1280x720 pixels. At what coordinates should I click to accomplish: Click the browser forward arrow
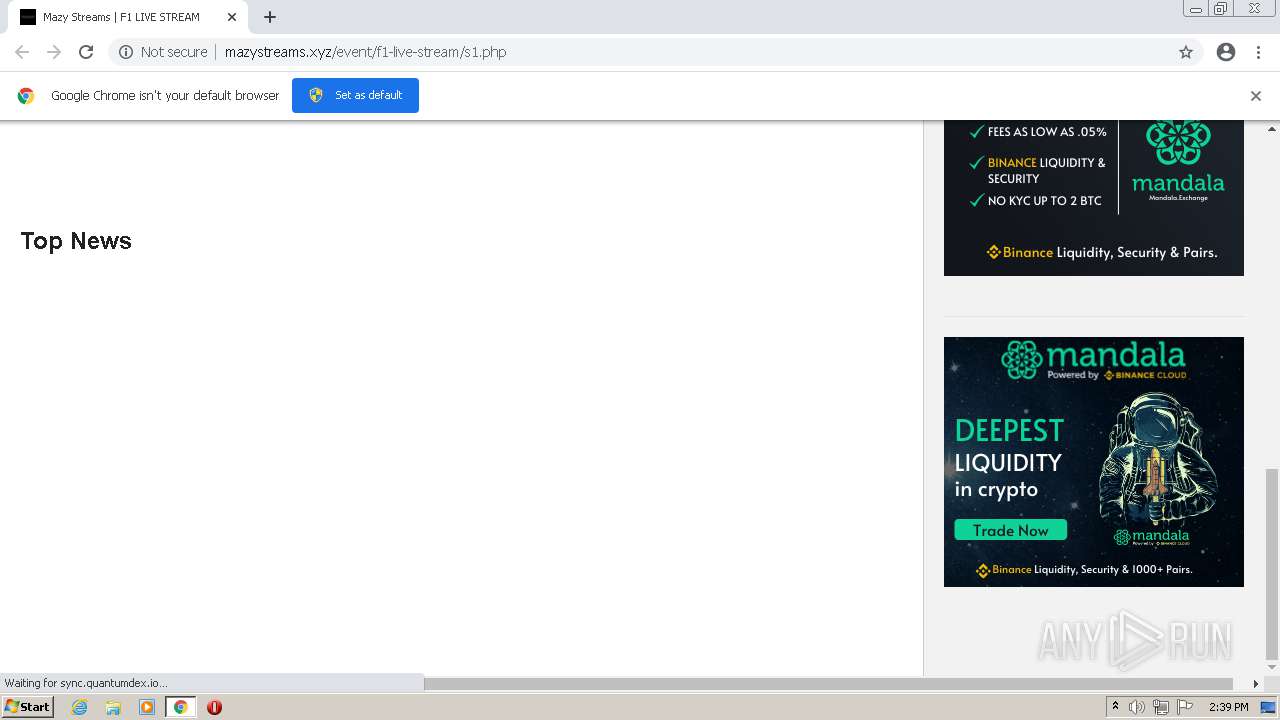(x=54, y=52)
